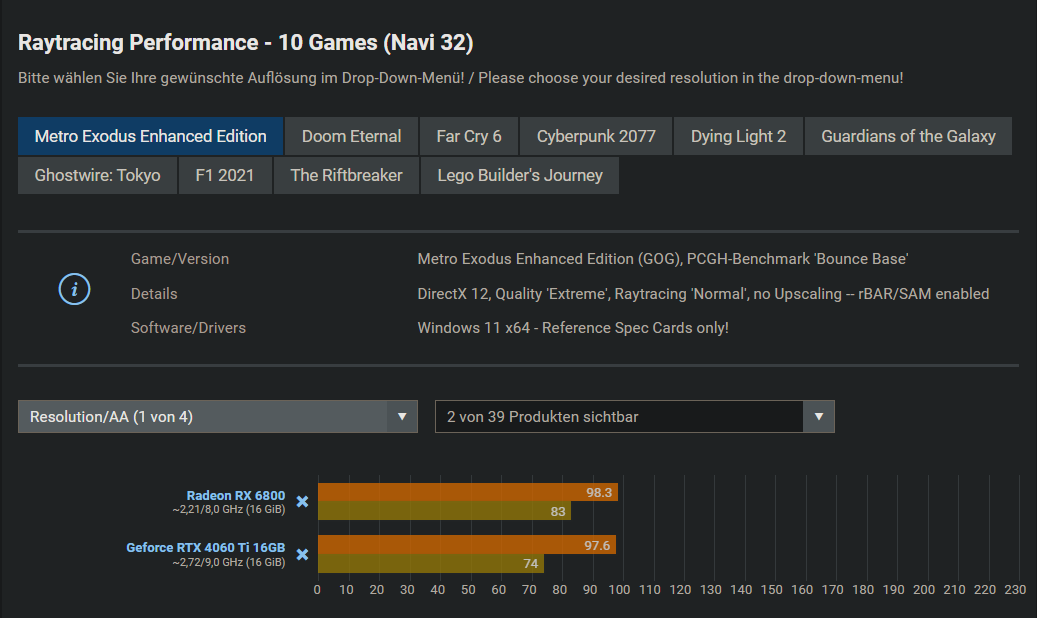Click the axis label 100

click(x=620, y=590)
